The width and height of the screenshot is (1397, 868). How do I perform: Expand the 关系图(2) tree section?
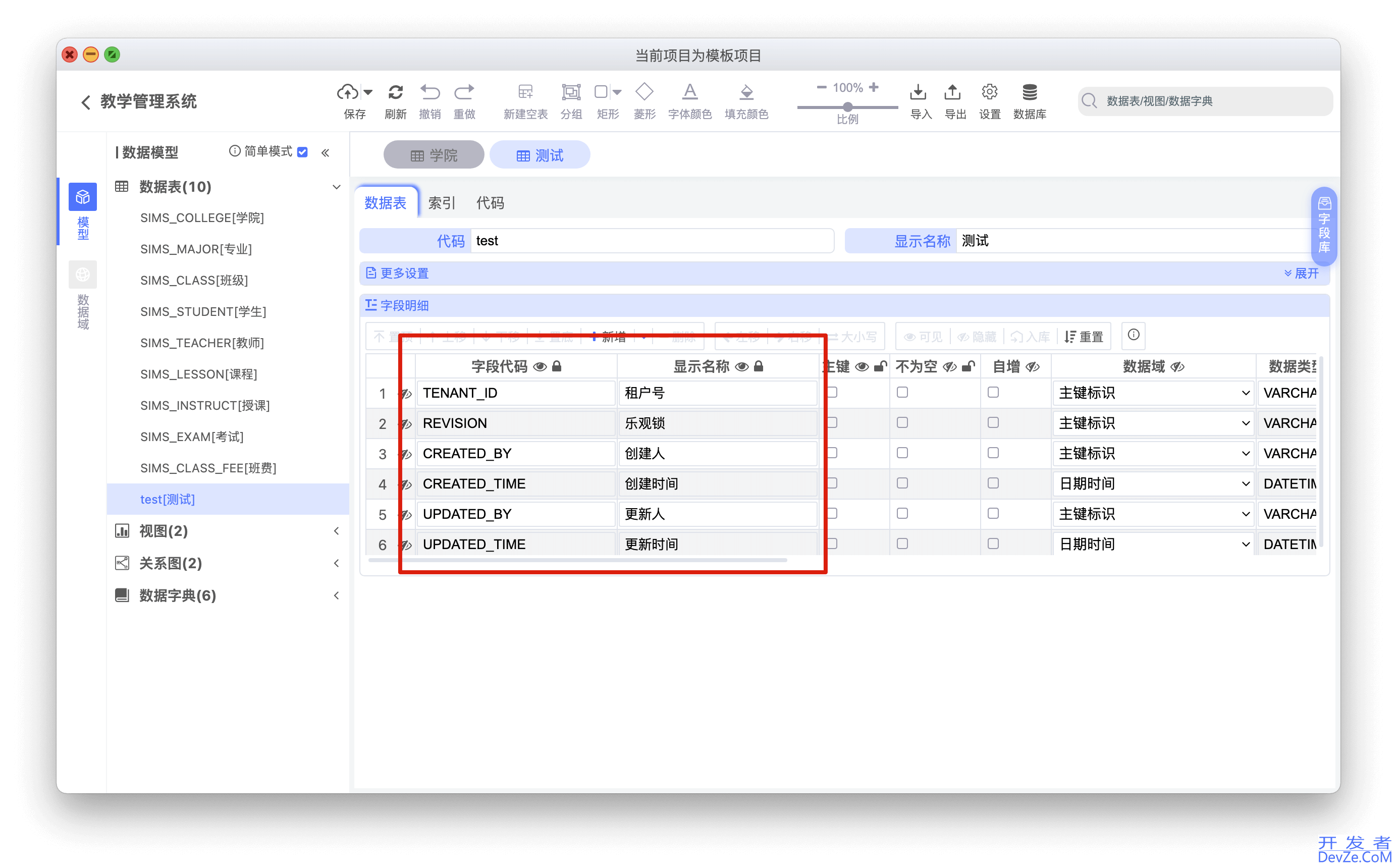[336, 563]
